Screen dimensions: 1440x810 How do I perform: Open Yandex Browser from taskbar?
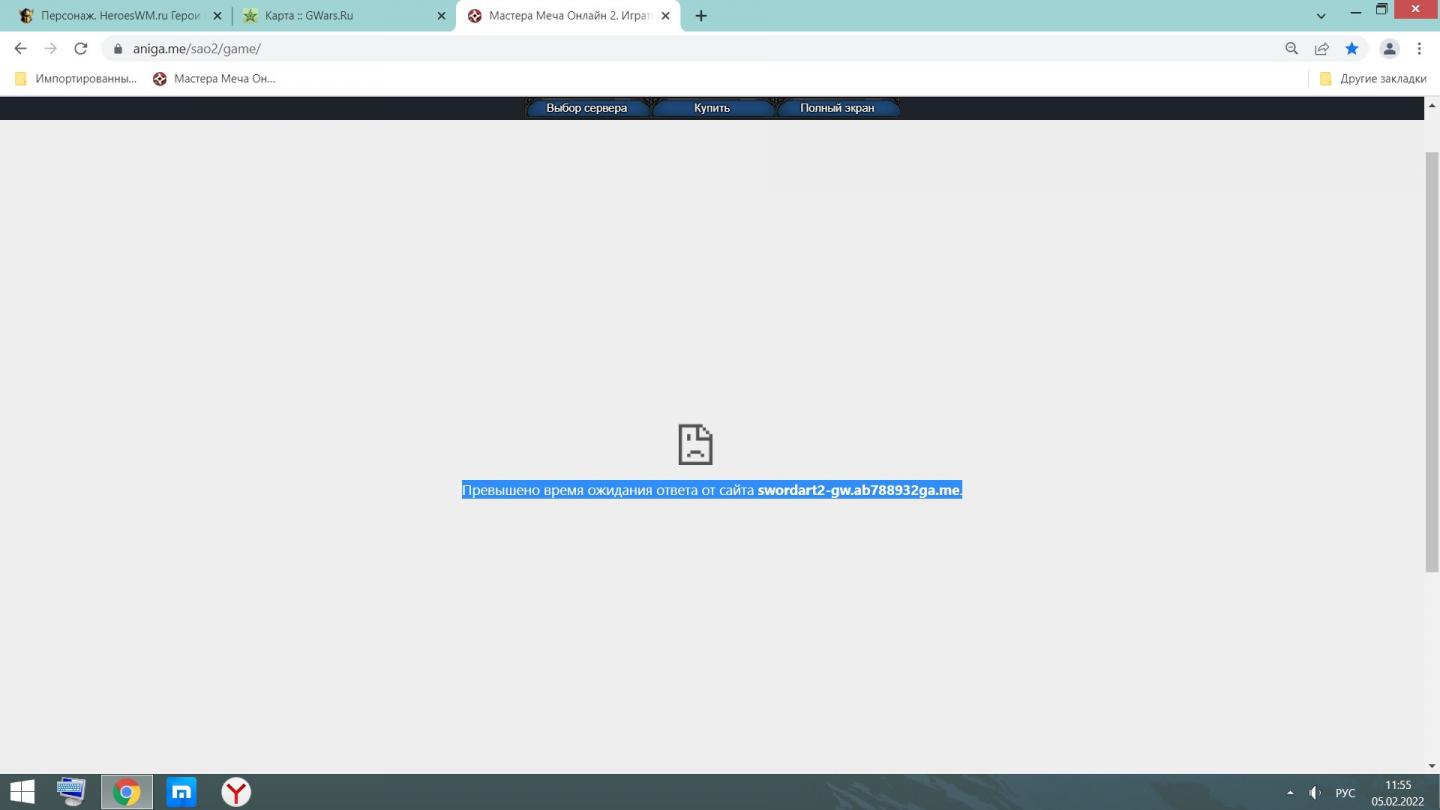[236, 792]
